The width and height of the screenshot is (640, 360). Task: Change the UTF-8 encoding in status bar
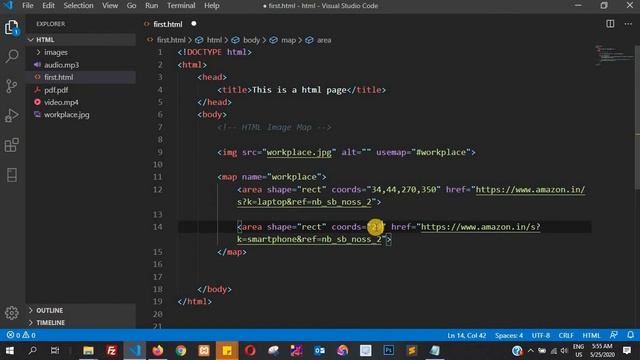[x=540, y=335]
